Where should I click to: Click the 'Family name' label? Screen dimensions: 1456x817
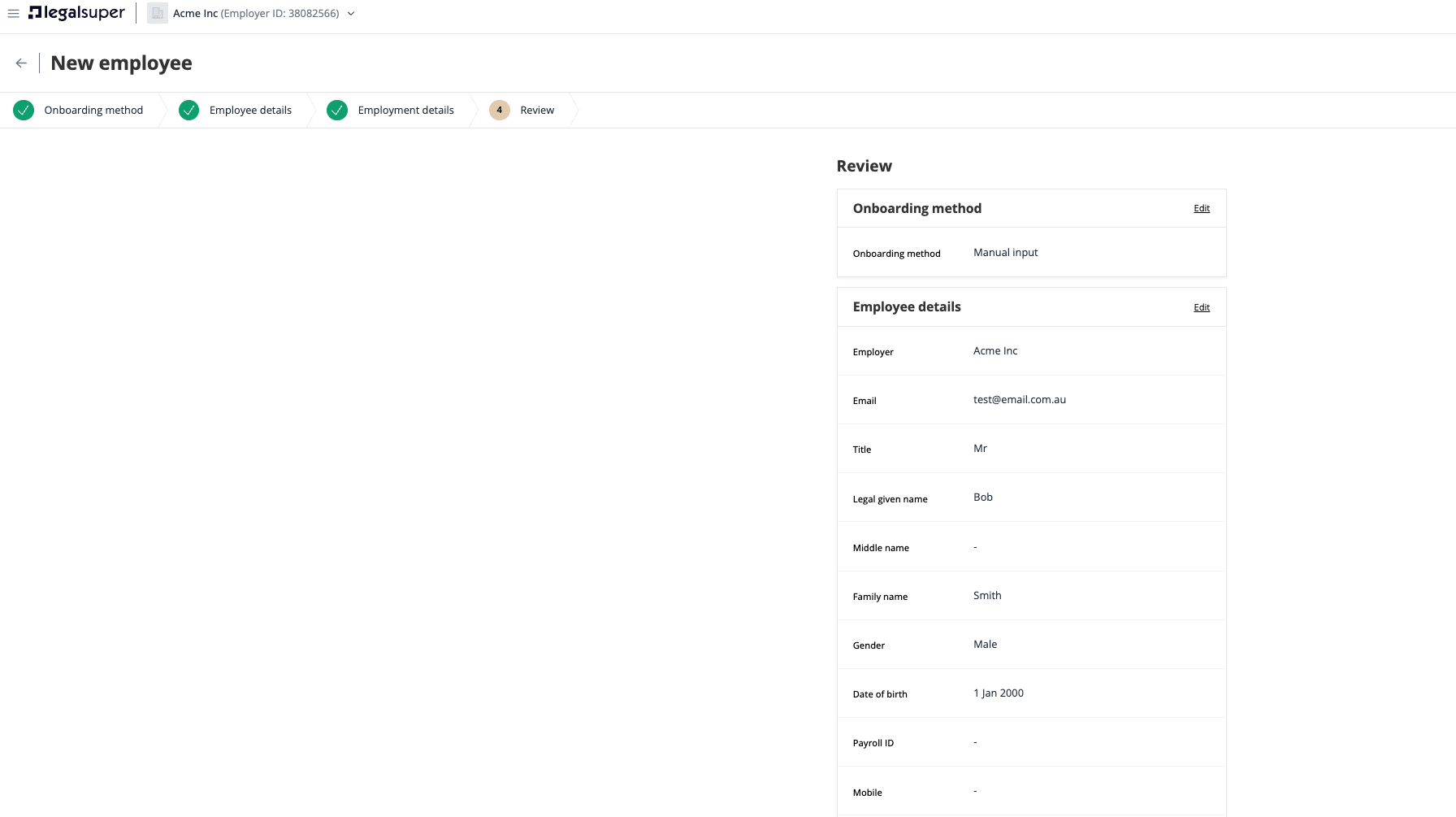880,597
